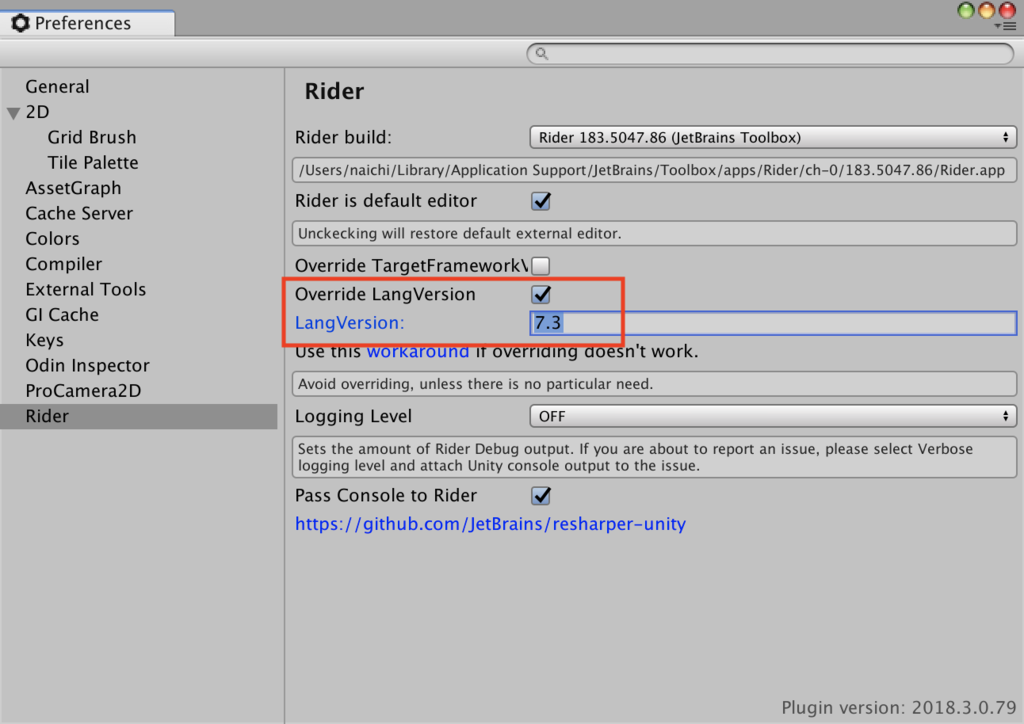Click the Rider.app path field

(654, 170)
